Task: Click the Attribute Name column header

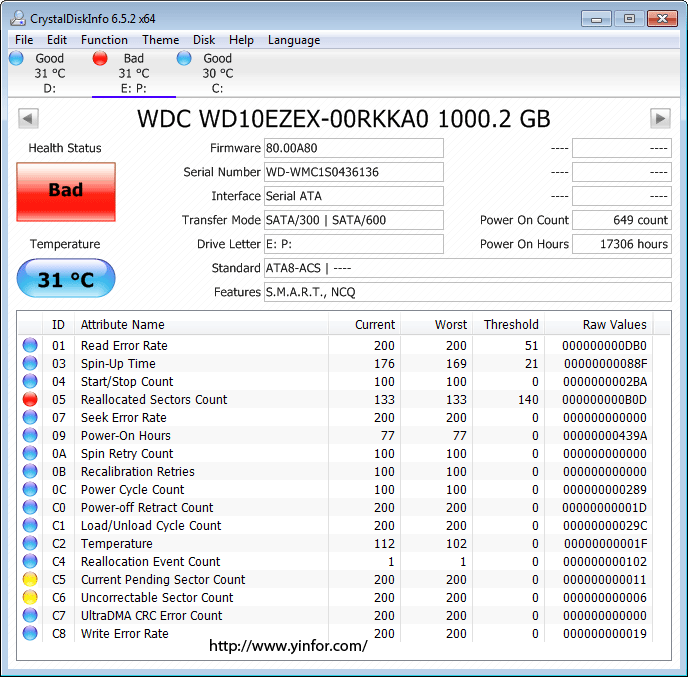Action: [x=201, y=325]
